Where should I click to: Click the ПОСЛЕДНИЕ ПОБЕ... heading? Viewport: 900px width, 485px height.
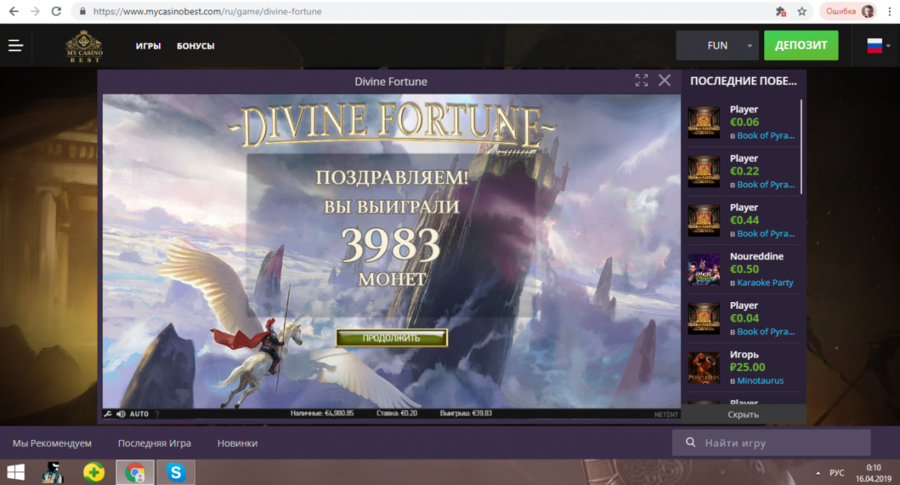click(x=743, y=81)
